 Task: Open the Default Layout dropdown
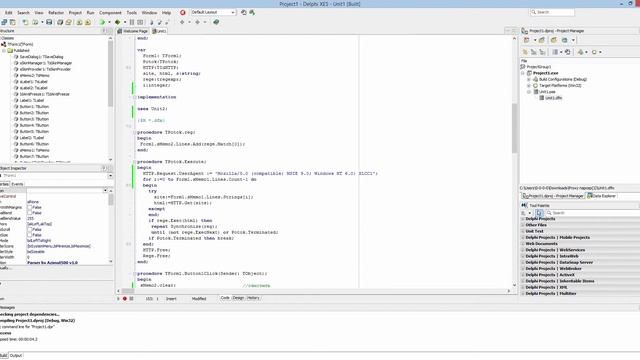[x=233, y=13]
